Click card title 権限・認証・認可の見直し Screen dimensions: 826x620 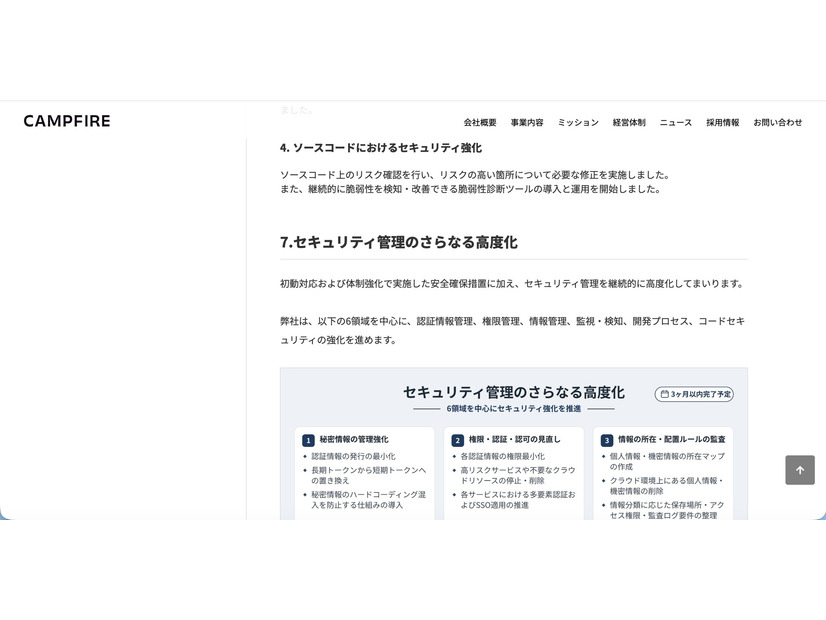tap(515, 439)
